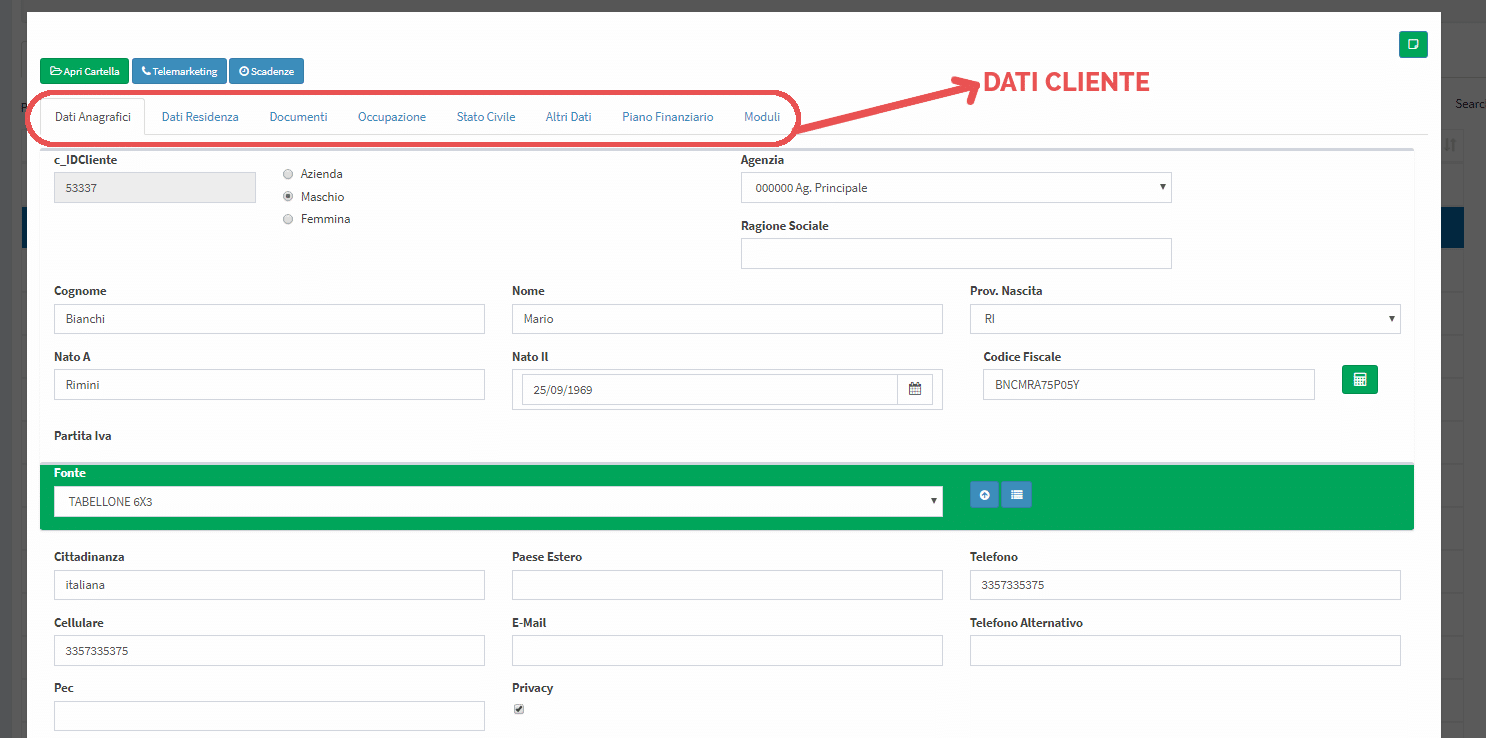The width and height of the screenshot is (1486, 738).
Task: Toggle the Privacy checkbox
Action: click(x=518, y=709)
